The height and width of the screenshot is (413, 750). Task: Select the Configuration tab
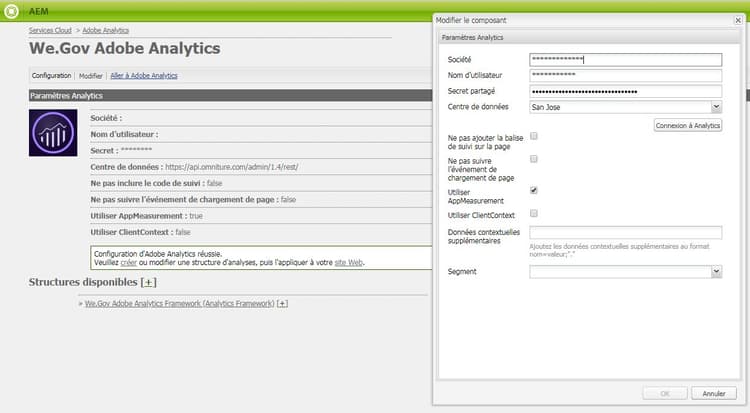point(51,76)
